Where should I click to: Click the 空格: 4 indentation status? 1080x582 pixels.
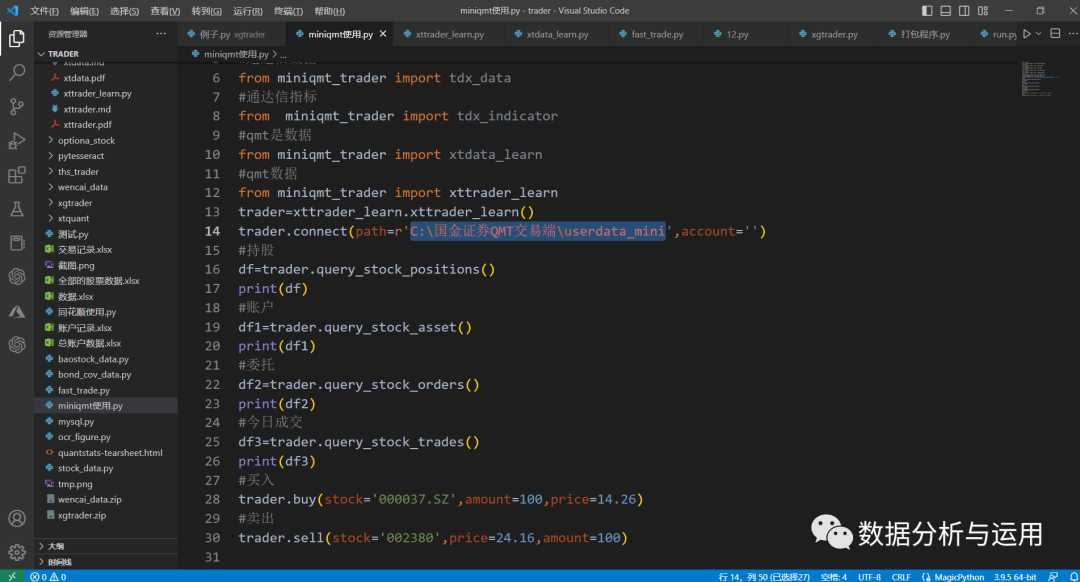pyautogui.click(x=833, y=576)
